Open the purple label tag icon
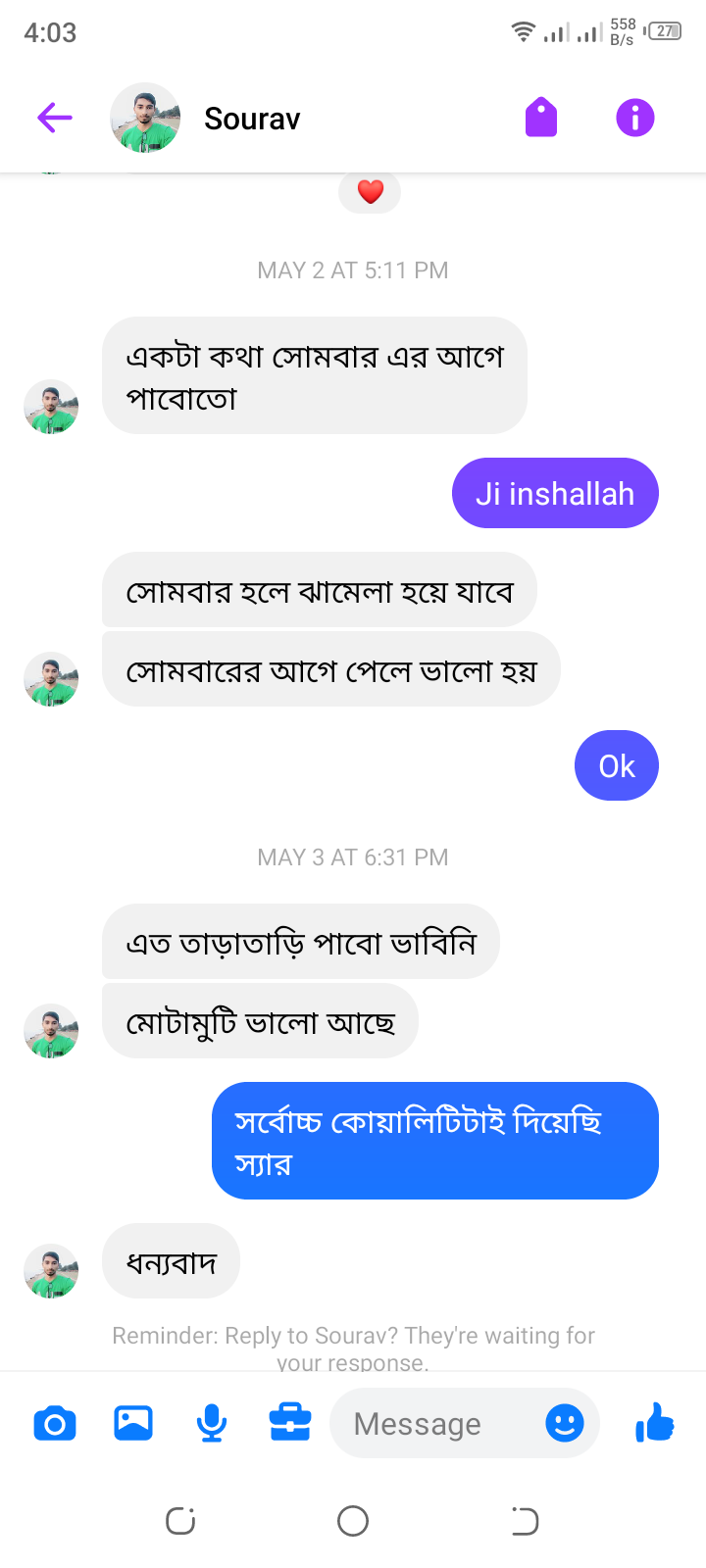The width and height of the screenshot is (706, 1568). [541, 118]
